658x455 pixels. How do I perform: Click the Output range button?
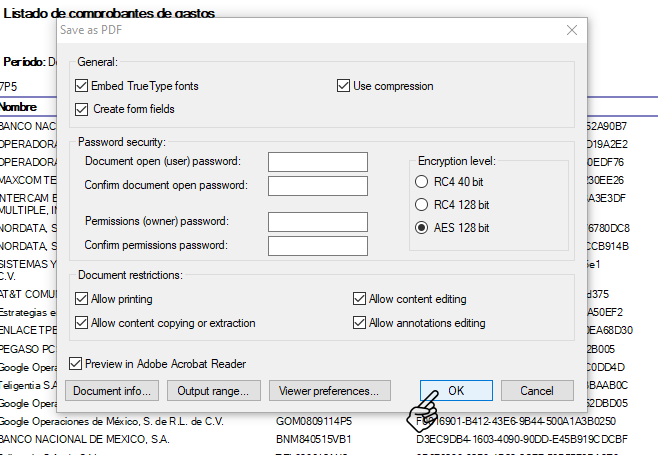pos(216,391)
